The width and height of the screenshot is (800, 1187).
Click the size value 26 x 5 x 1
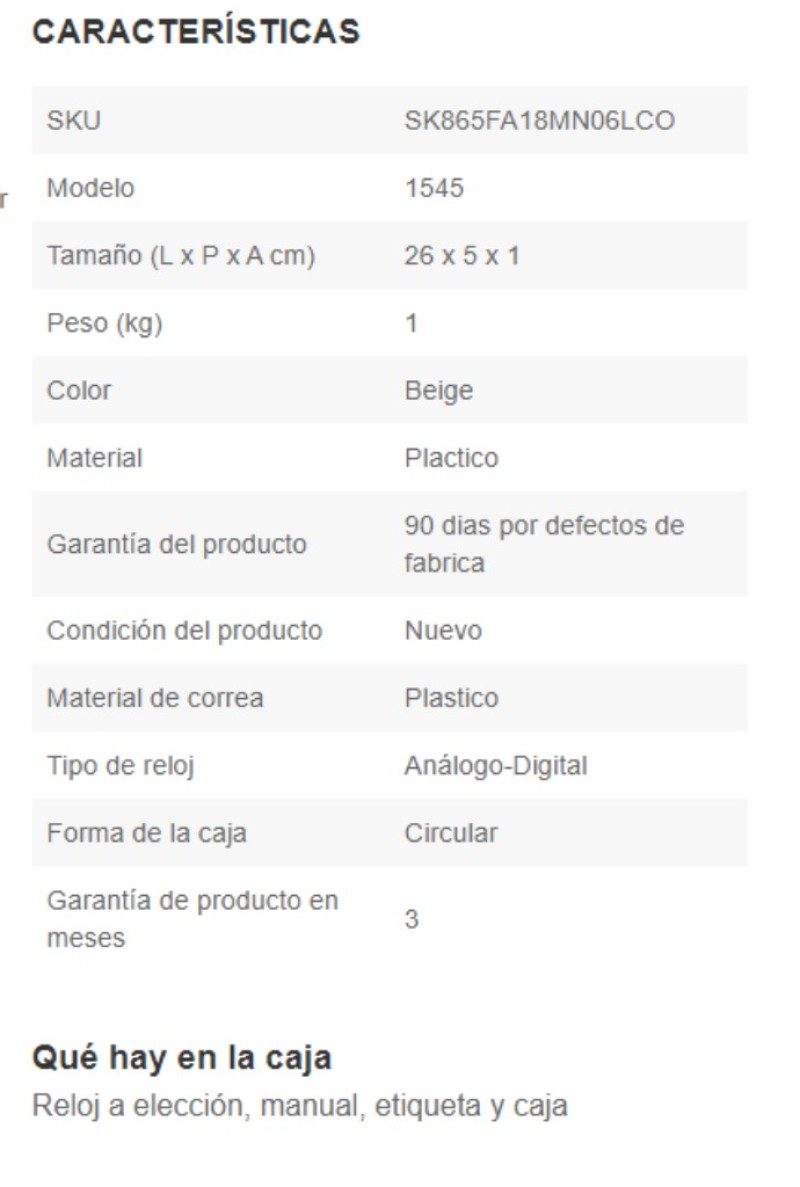point(462,255)
